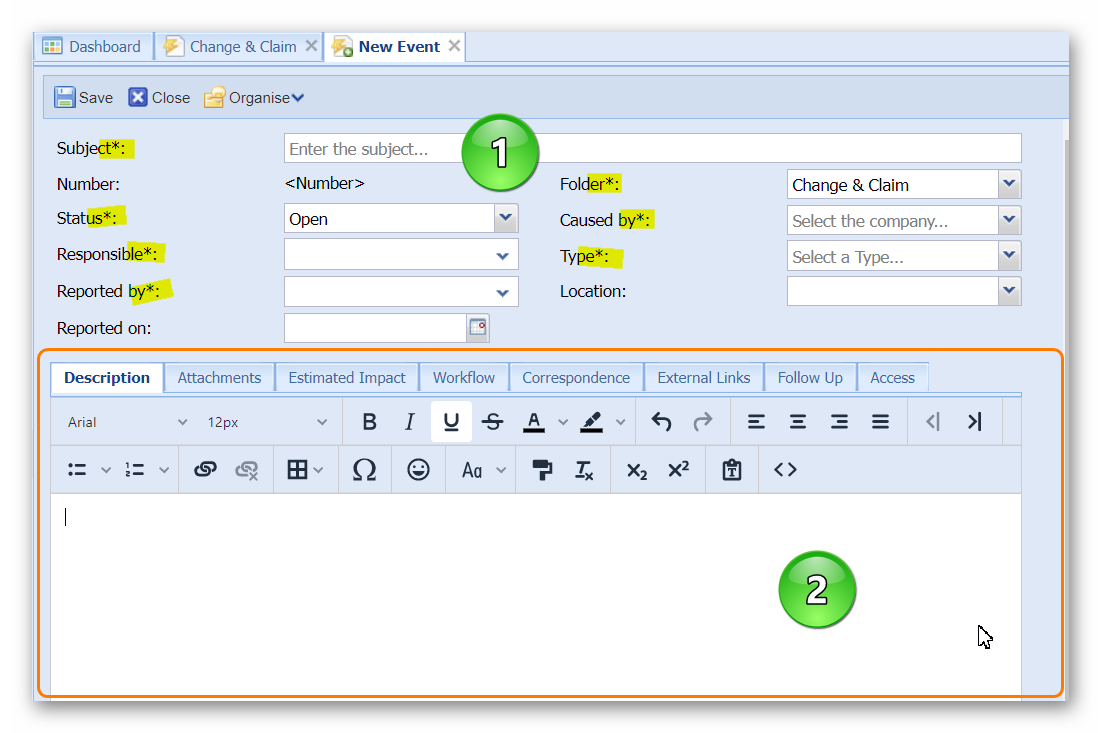Insert a special character with Omega icon
This screenshot has width=1101, height=733.
(x=365, y=470)
